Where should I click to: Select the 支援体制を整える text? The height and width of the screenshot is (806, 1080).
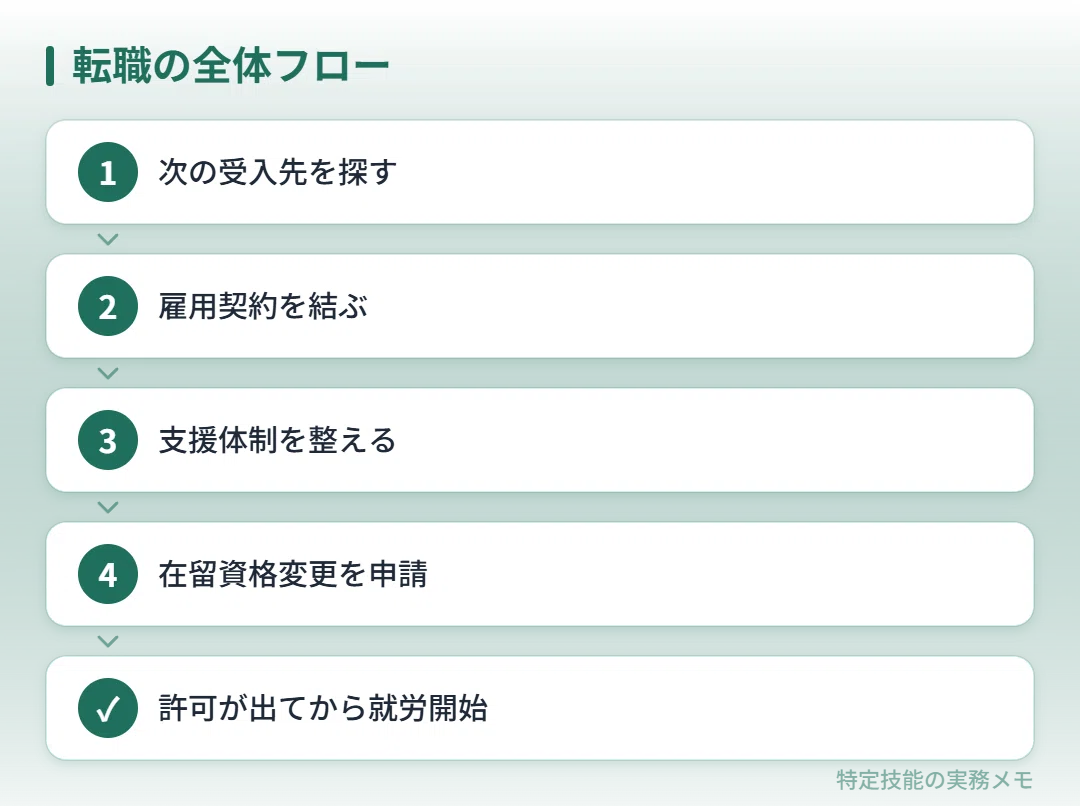[x=278, y=440]
